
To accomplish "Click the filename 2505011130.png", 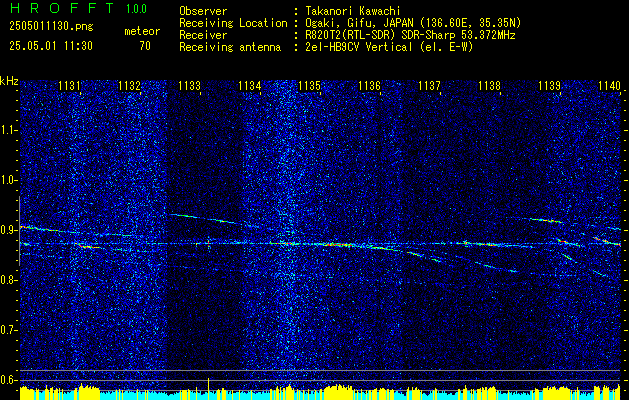I will (x=51, y=27).
